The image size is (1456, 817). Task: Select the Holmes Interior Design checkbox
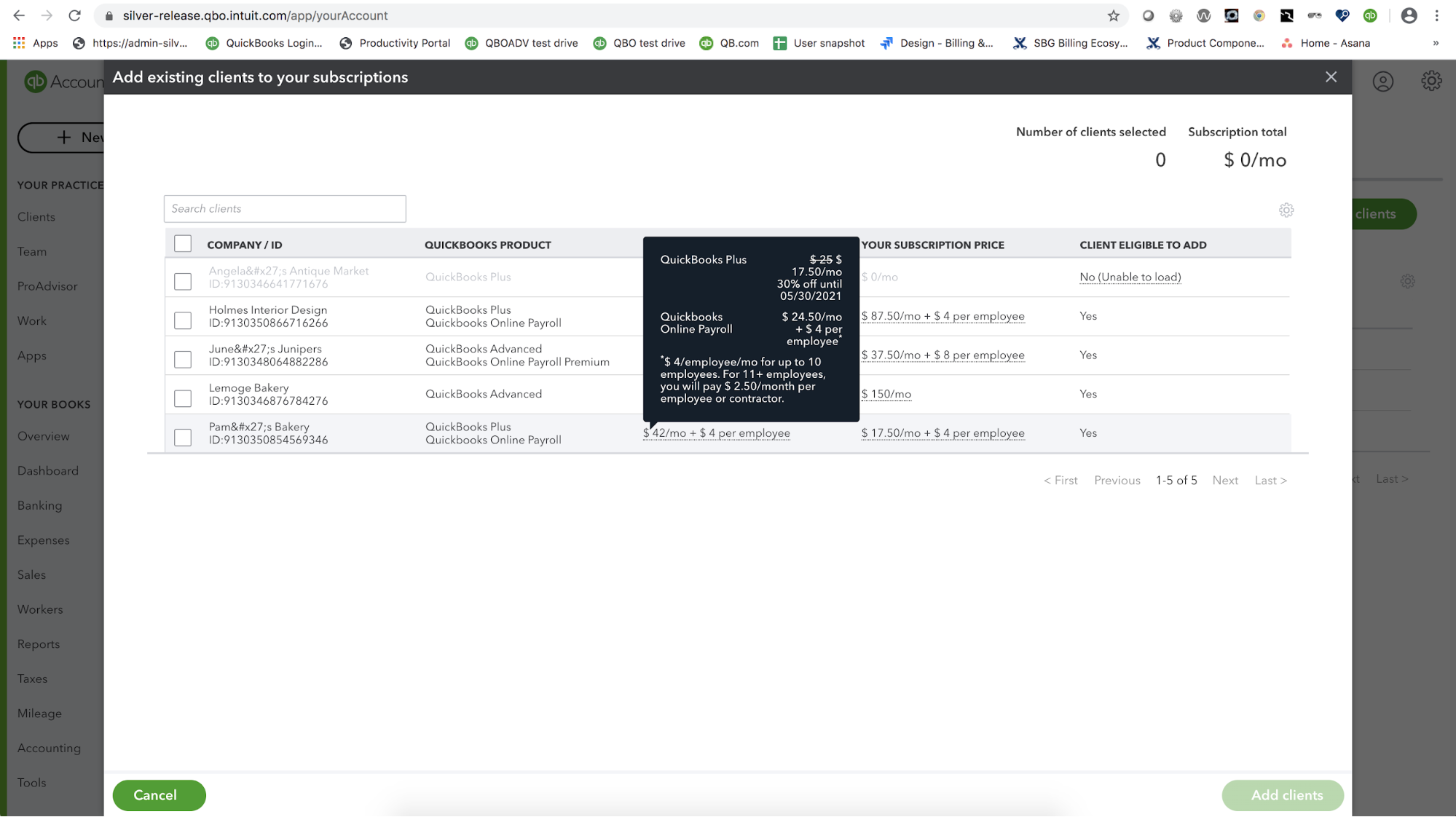coord(183,320)
